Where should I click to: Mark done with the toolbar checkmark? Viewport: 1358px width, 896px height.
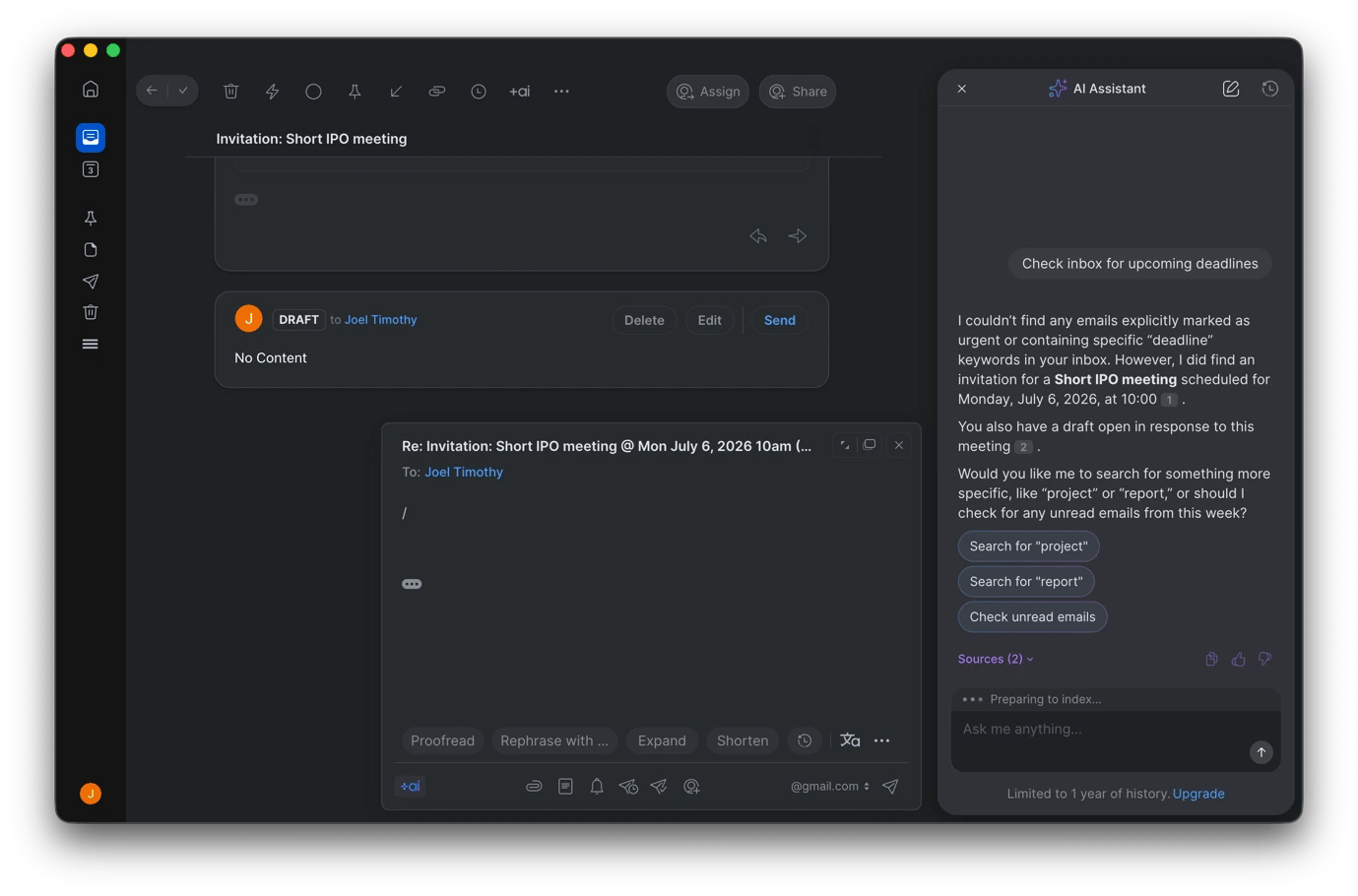pyautogui.click(x=183, y=91)
